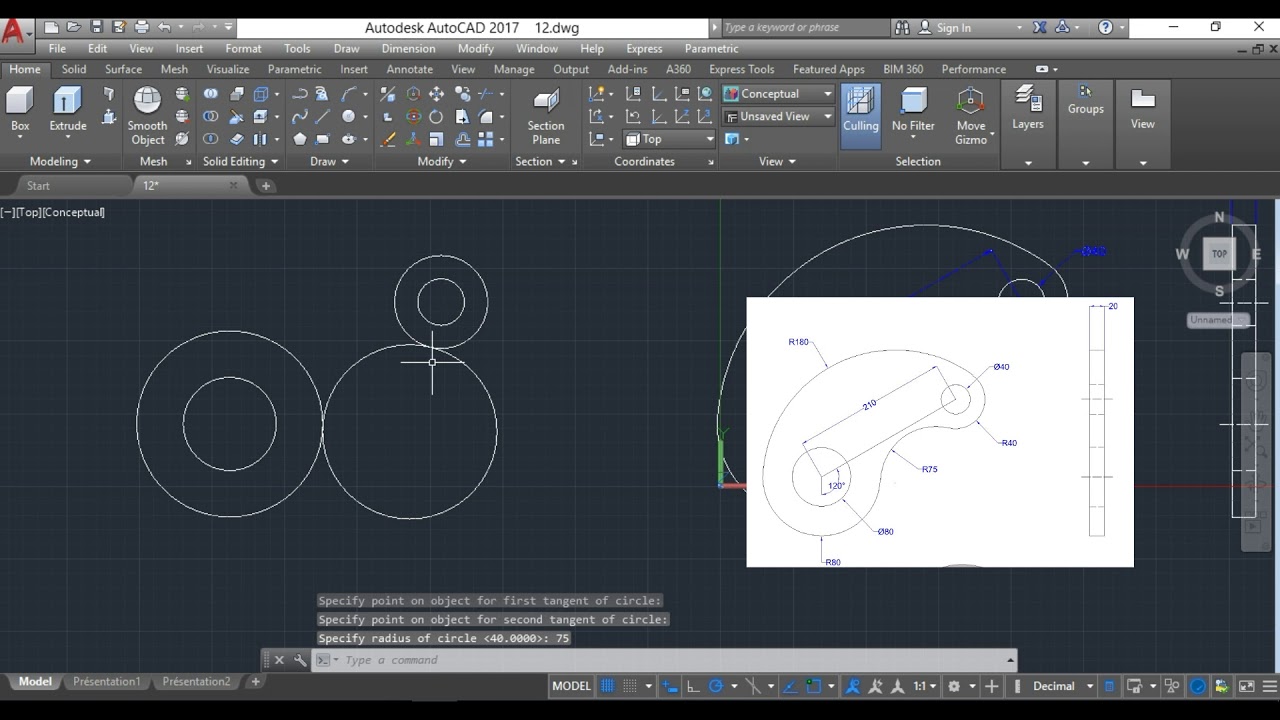Click the Extrude tool icon
The height and width of the screenshot is (720, 1280).
tap(67, 101)
